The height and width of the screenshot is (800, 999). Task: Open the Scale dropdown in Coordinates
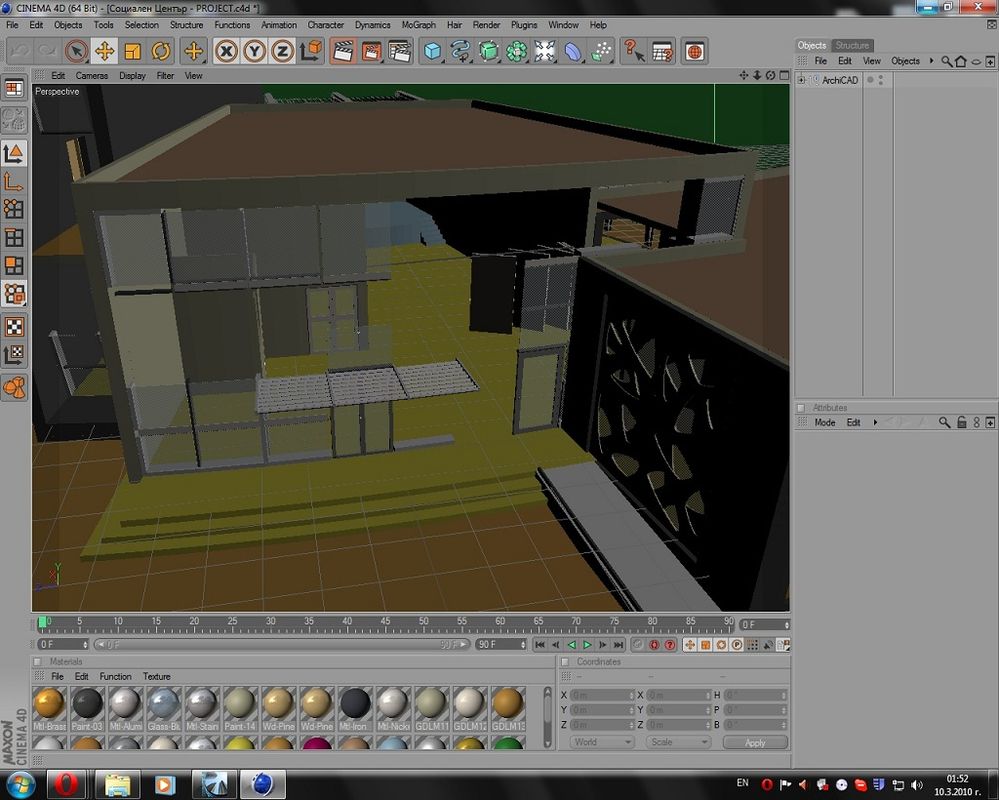tap(678, 742)
